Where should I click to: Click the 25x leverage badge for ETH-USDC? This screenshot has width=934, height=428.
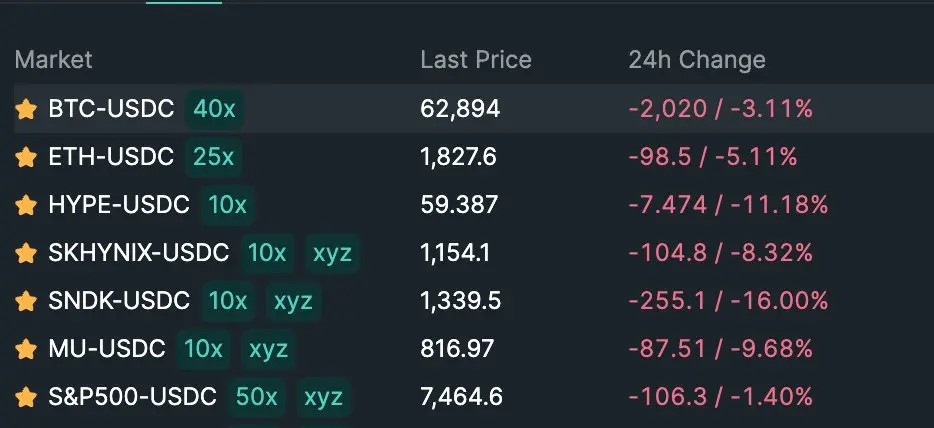(213, 157)
